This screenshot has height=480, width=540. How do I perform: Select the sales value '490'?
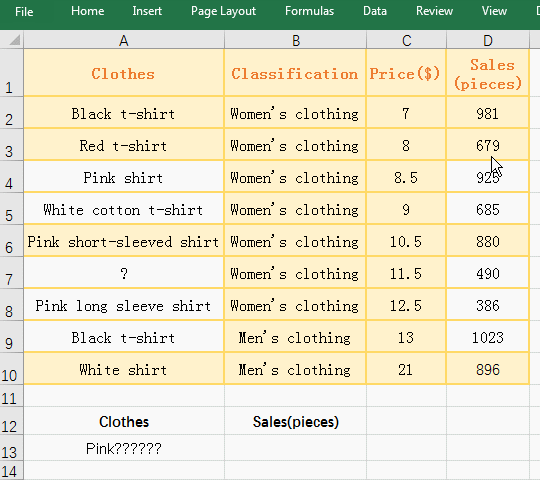pos(488,273)
